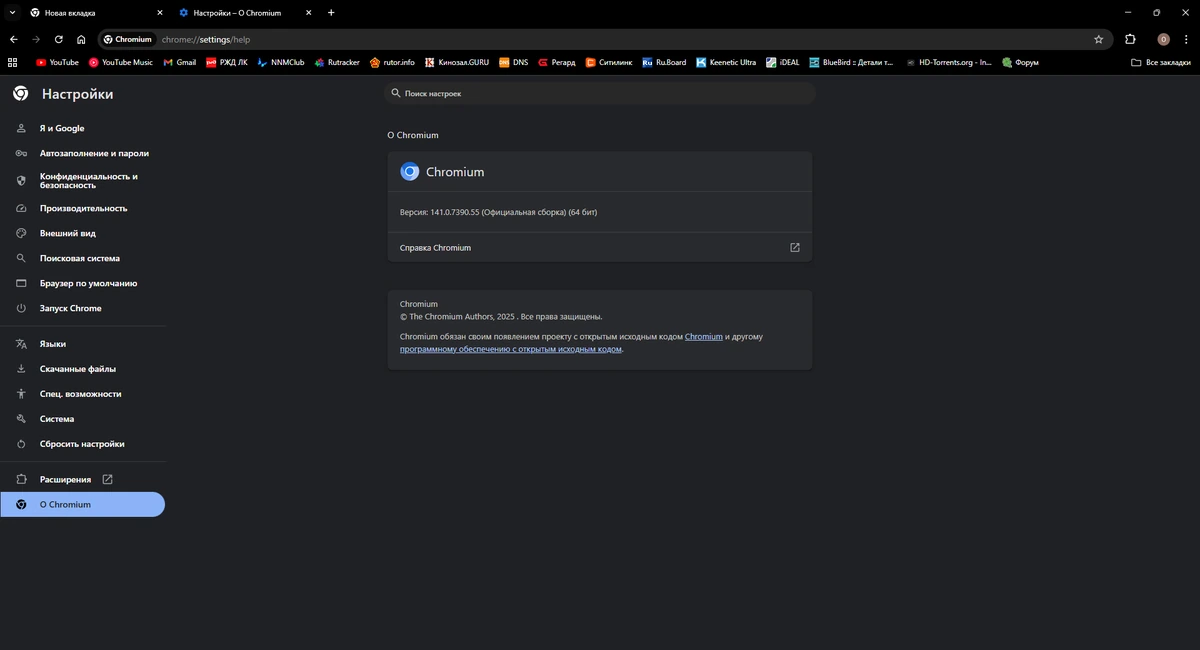Click the Chromium site chip in address bar

pyautogui.click(x=128, y=39)
